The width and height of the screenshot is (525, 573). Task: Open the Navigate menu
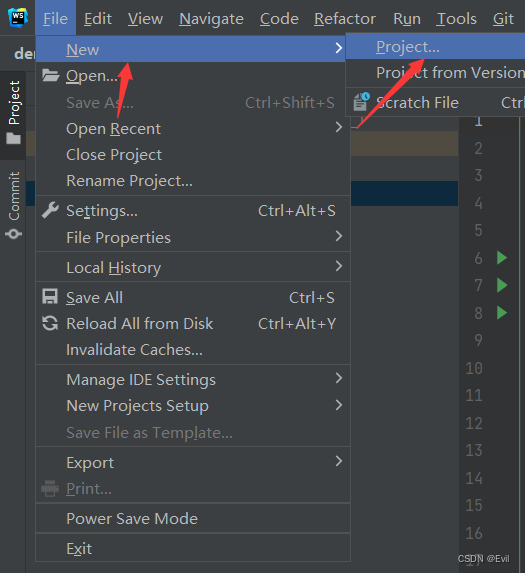coord(211,19)
